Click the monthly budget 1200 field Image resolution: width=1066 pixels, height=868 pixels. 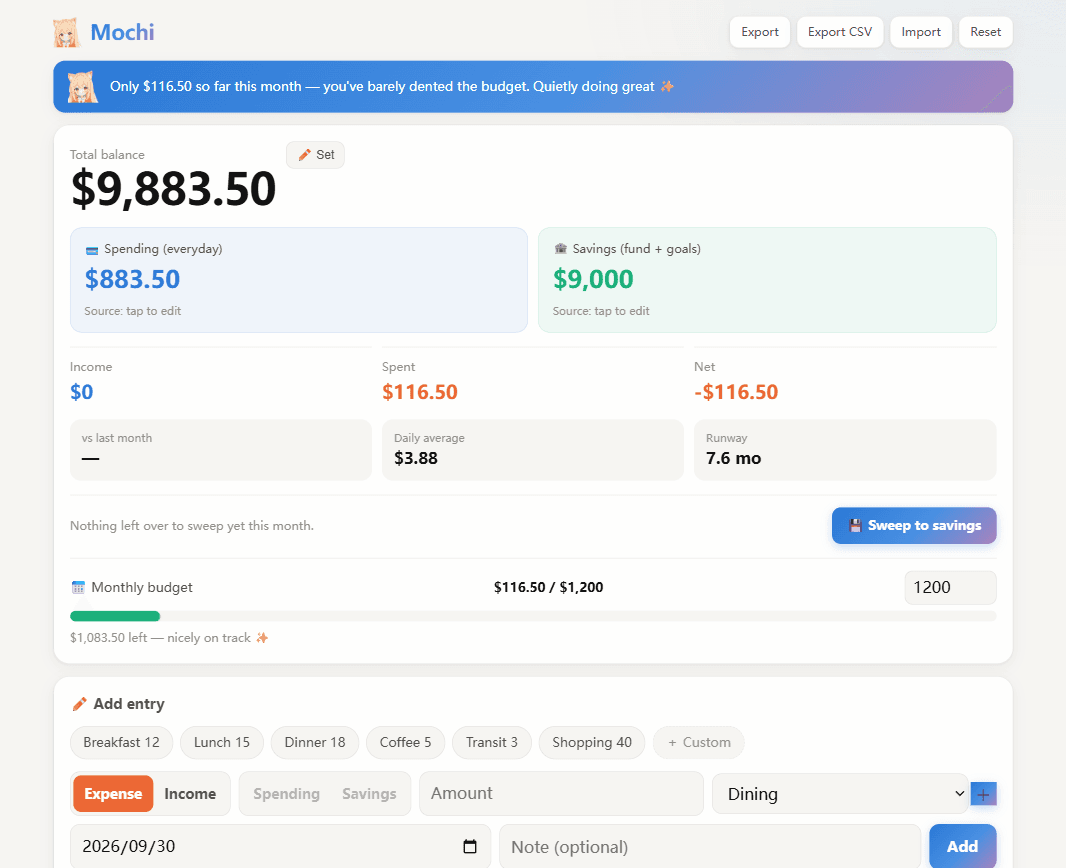coord(950,587)
